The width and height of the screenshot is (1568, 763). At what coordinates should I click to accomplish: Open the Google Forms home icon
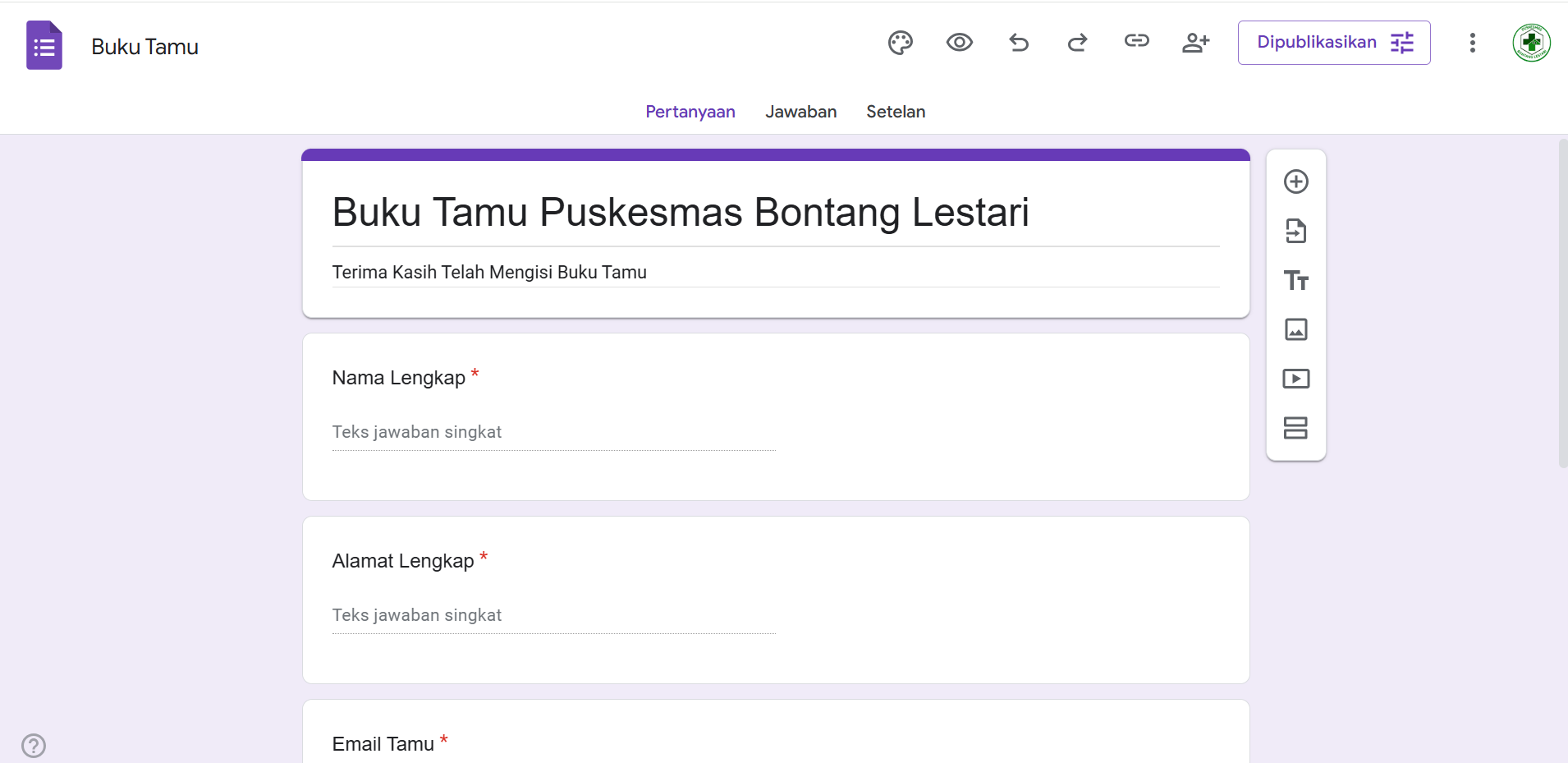click(x=44, y=45)
